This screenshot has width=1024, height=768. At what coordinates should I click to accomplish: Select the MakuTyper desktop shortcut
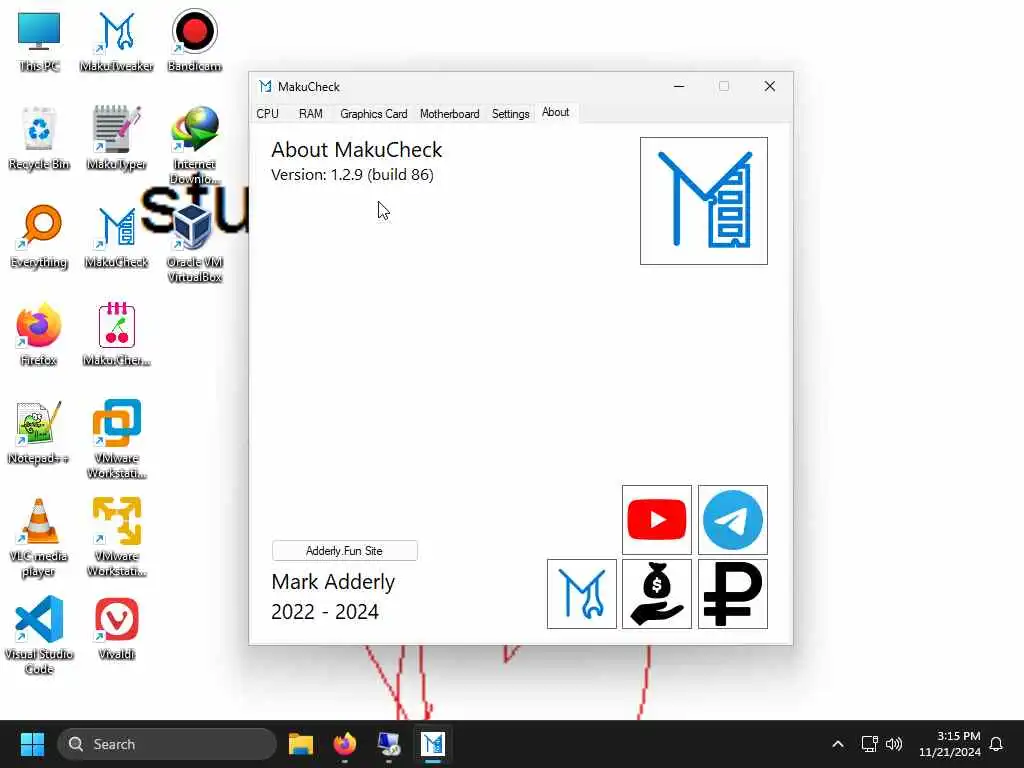pos(117,138)
